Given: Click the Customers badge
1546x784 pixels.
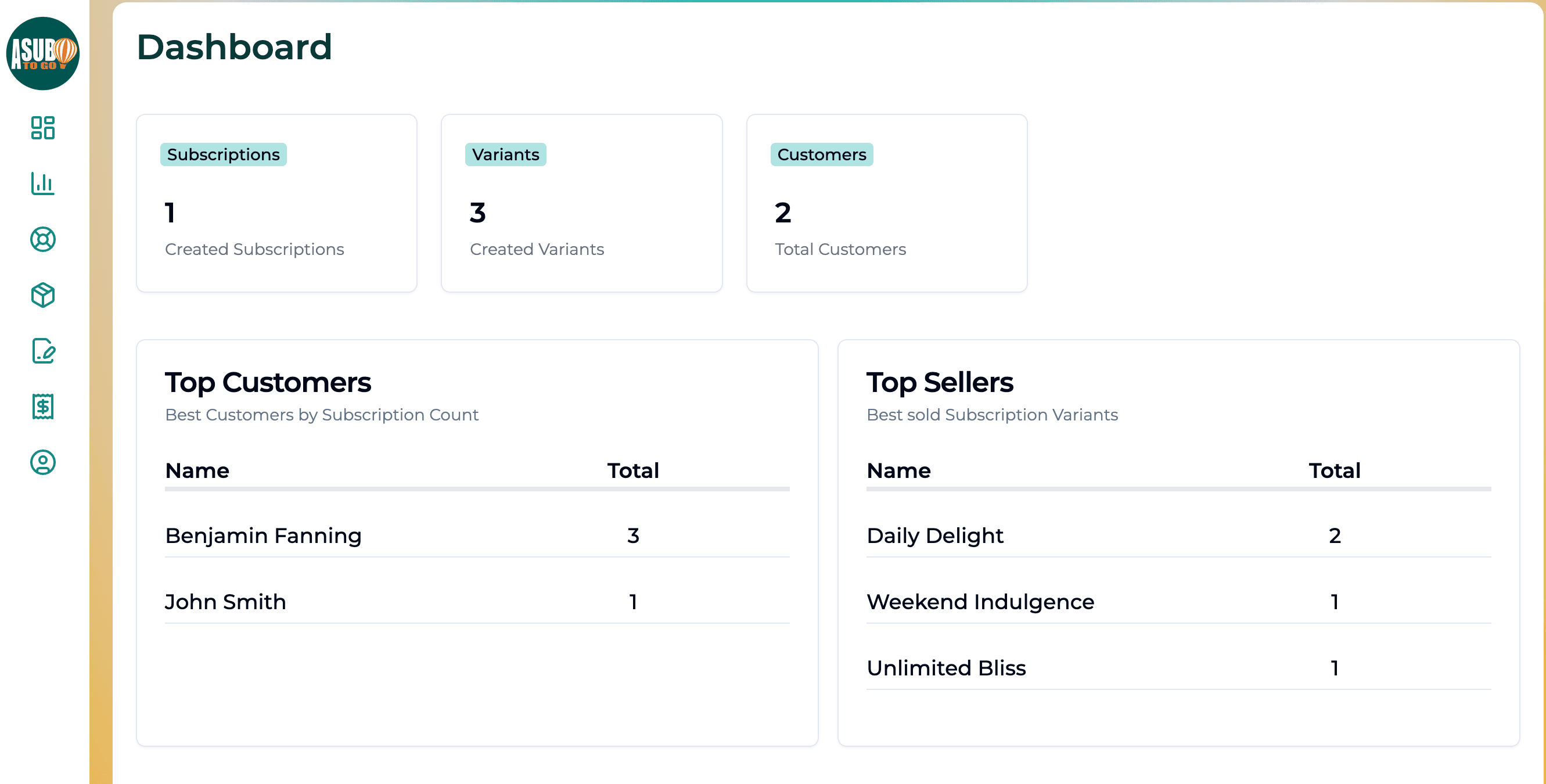Looking at the screenshot, I should pyautogui.click(x=822, y=155).
